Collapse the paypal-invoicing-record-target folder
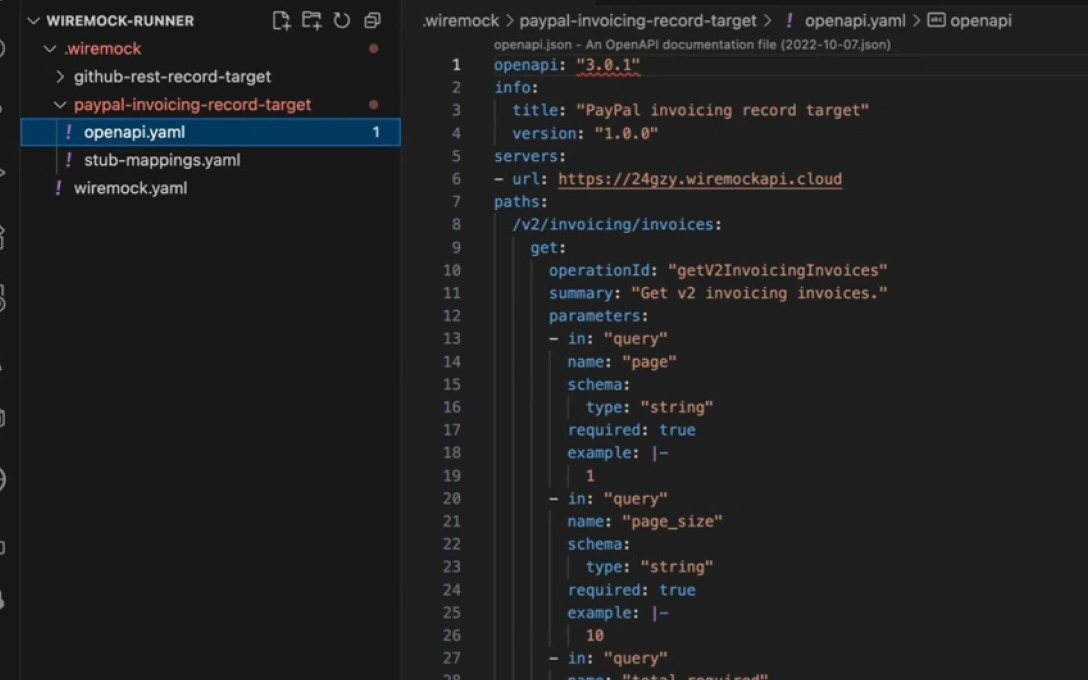The width and height of the screenshot is (1088, 680). click(x=60, y=105)
